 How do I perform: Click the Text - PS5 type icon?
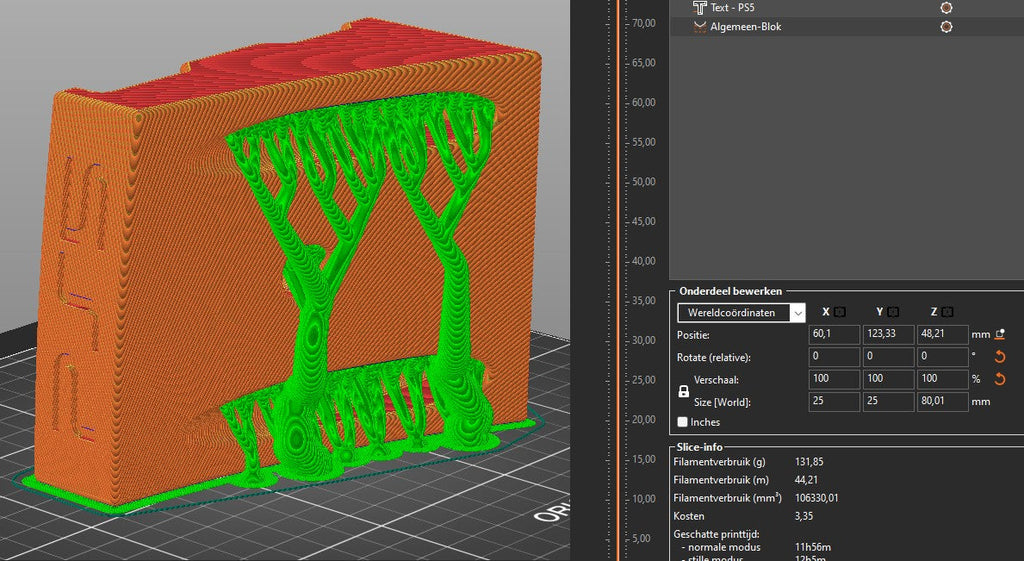pyautogui.click(x=699, y=8)
